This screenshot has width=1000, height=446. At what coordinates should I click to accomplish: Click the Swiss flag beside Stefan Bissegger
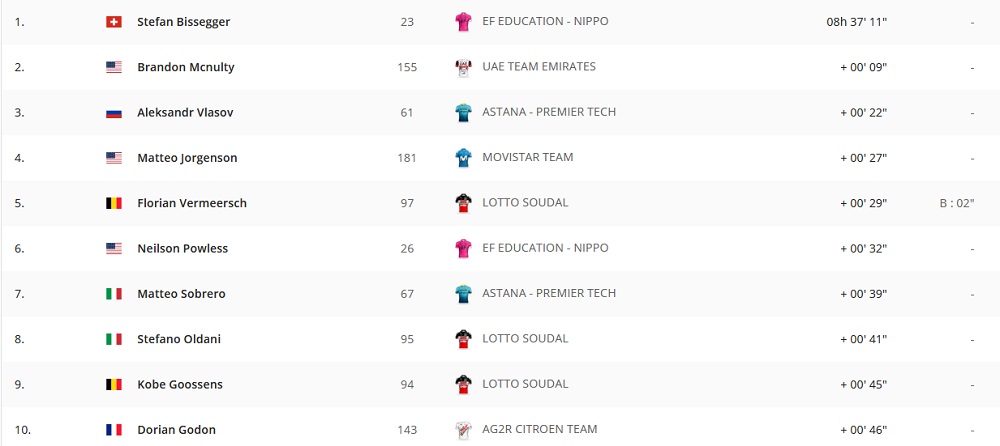[114, 22]
